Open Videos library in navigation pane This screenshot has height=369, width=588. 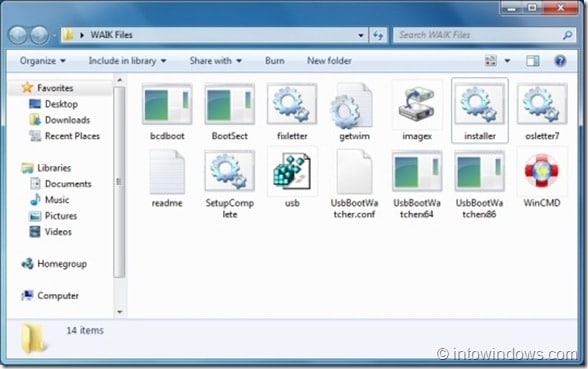[58, 232]
